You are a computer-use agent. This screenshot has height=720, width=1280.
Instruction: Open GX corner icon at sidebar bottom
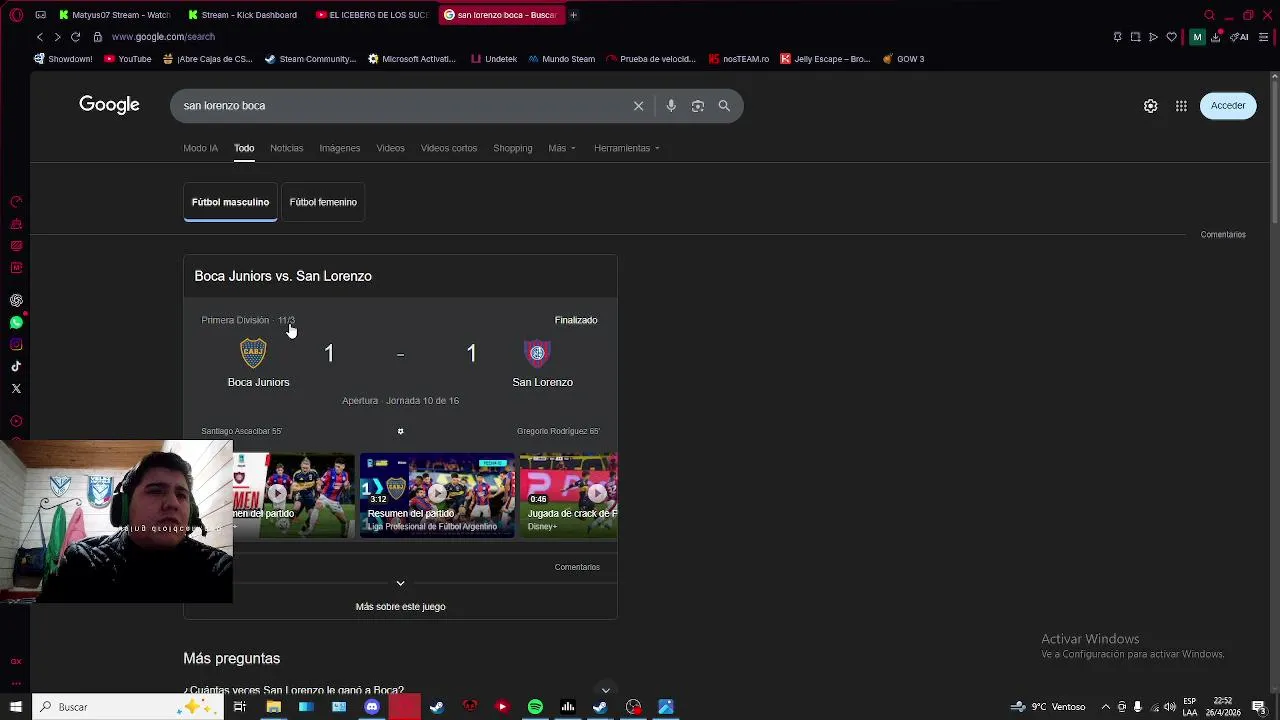16,661
